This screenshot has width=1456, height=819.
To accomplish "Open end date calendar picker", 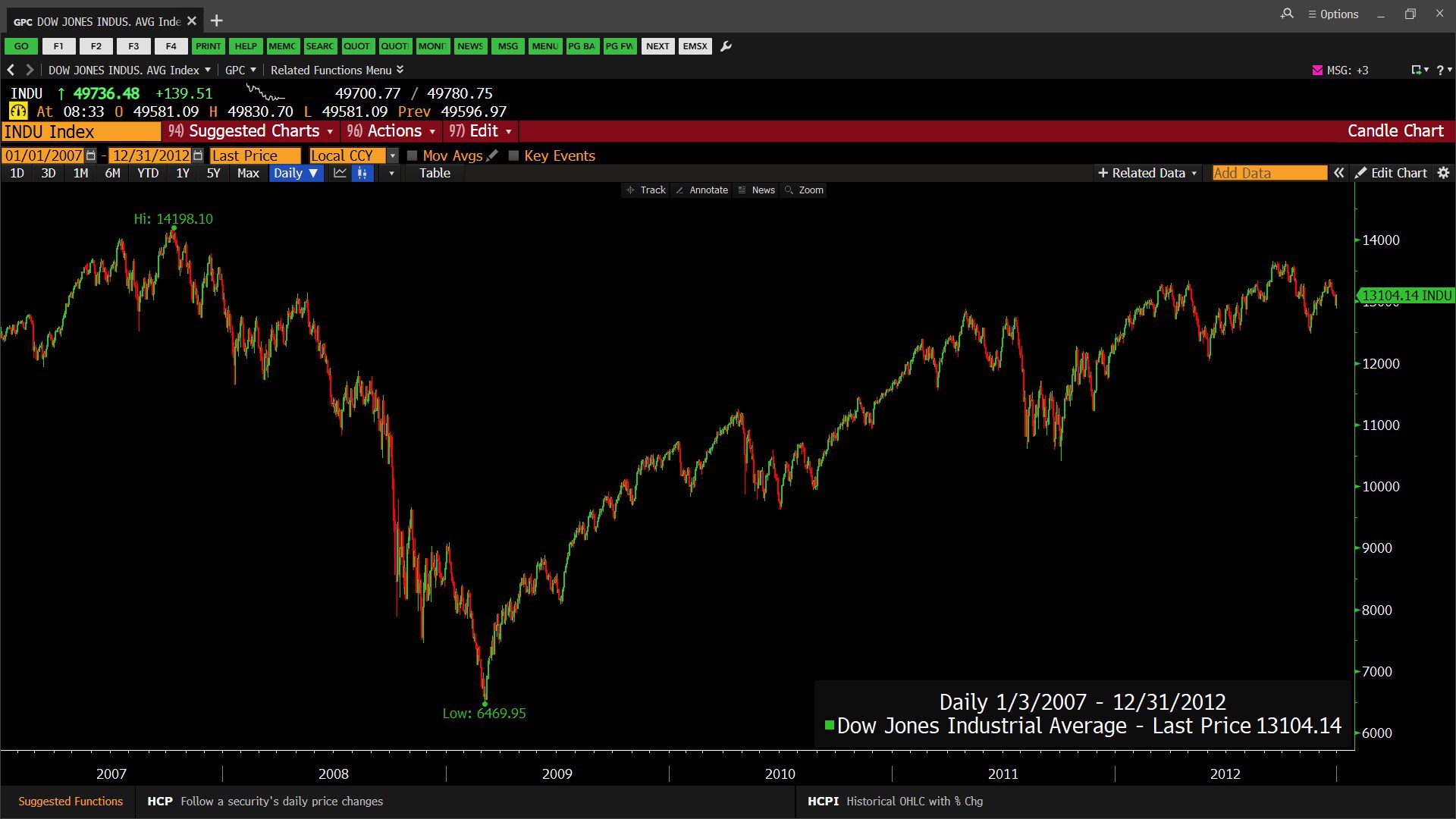I will 198,155.
